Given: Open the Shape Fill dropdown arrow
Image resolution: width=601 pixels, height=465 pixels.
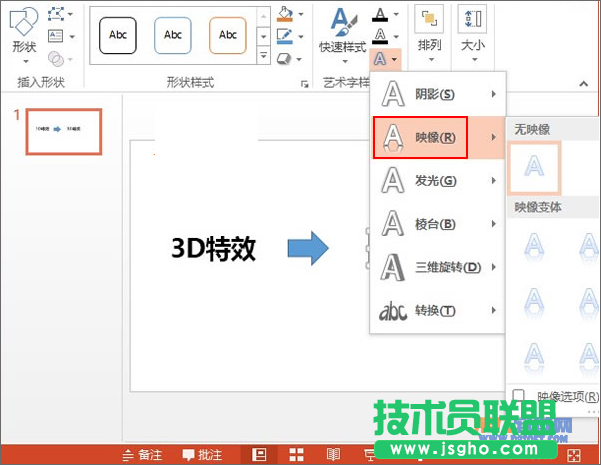Looking at the screenshot, I should (301, 14).
